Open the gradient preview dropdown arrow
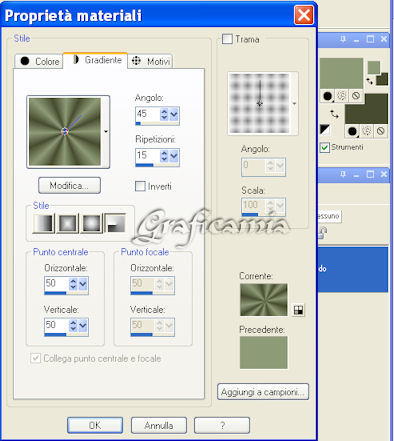Viewport: 394px width, 441px height. coord(106,131)
